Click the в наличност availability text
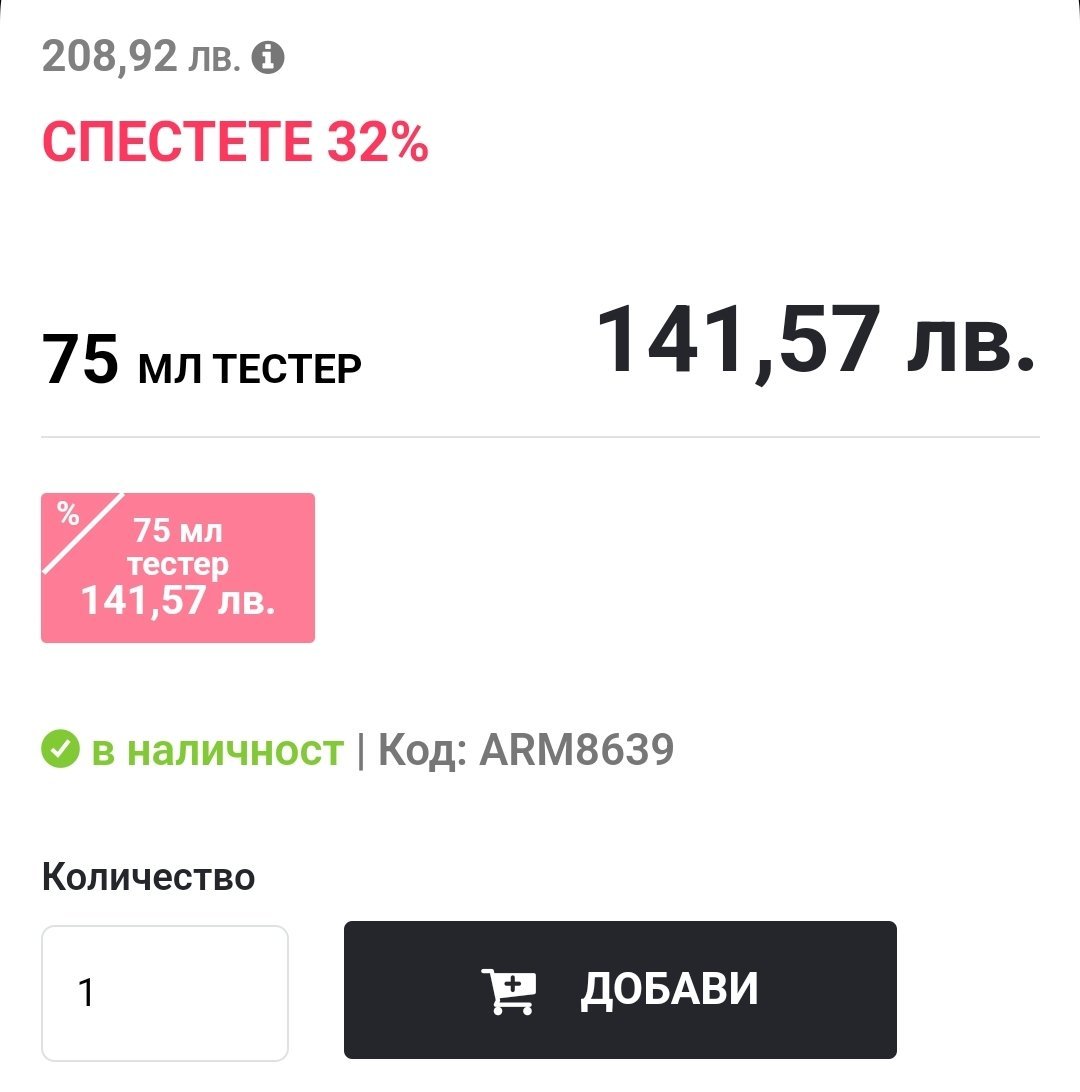The width and height of the screenshot is (1080, 1092). tap(217, 749)
